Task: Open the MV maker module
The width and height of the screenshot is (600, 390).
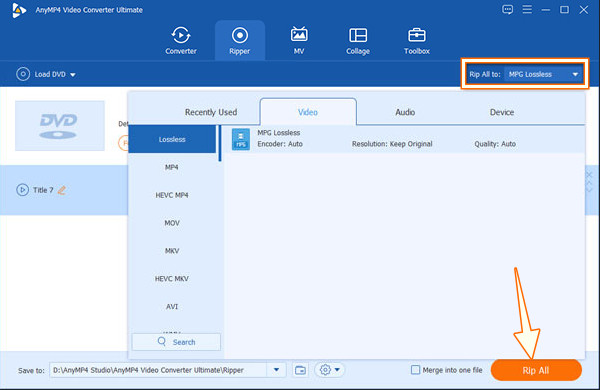Action: [299, 41]
